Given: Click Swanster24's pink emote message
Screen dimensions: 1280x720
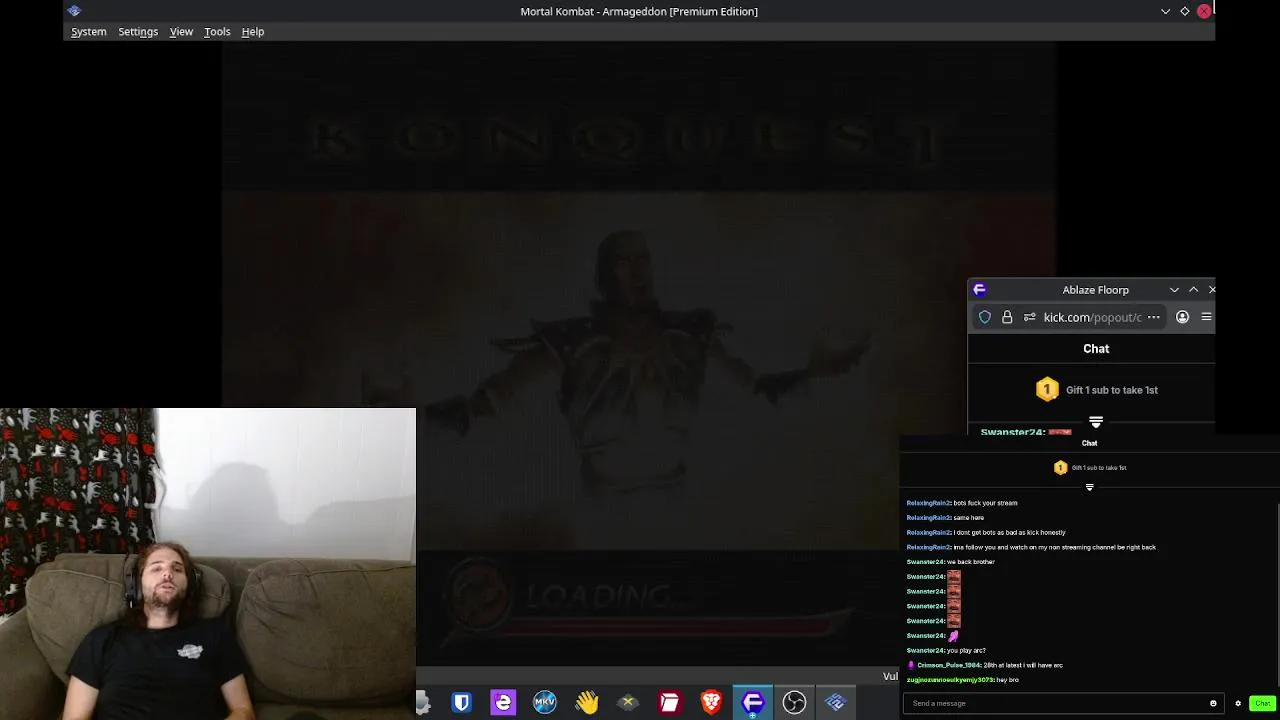Looking at the screenshot, I should click(x=954, y=636).
